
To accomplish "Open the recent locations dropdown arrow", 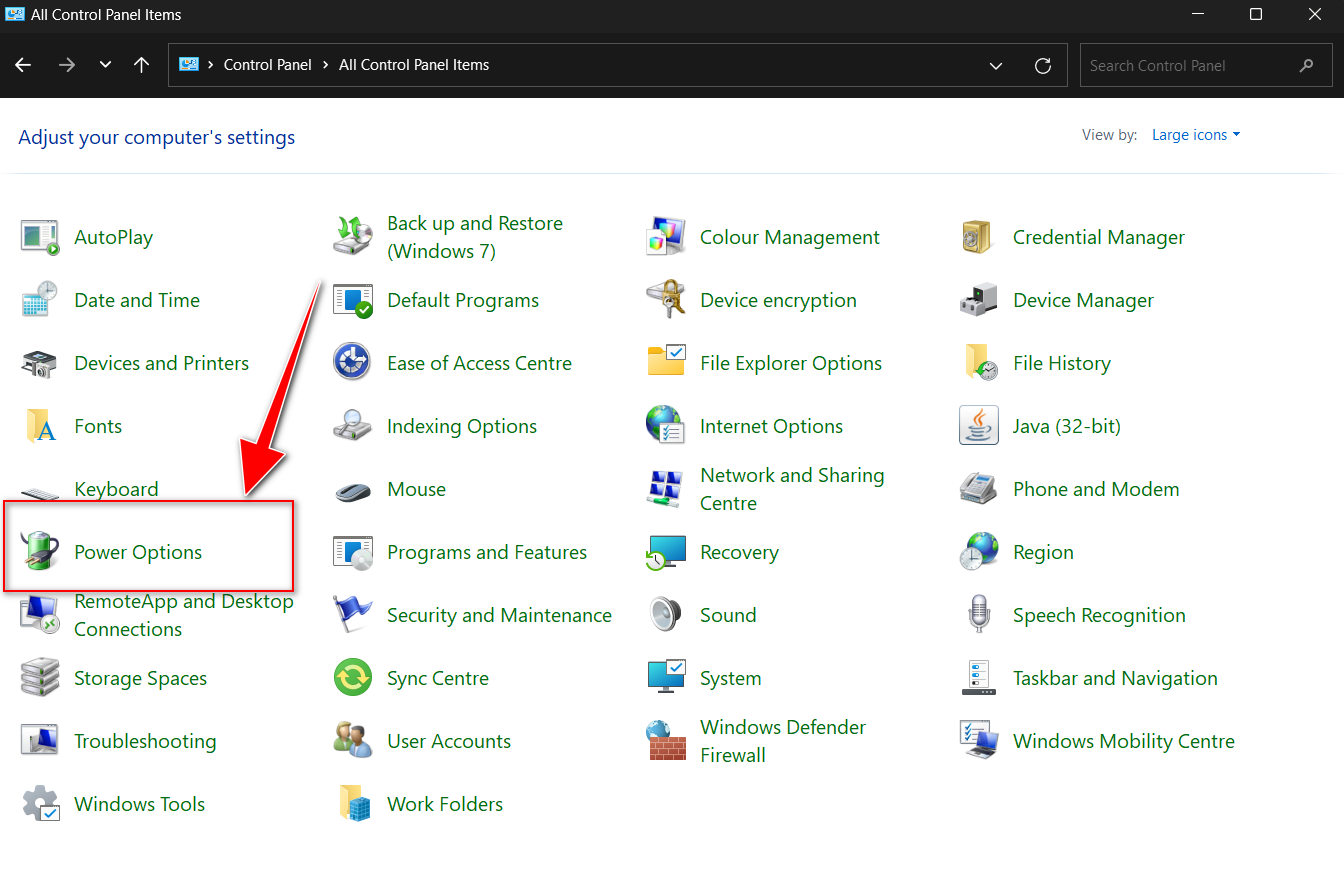I will (x=105, y=65).
